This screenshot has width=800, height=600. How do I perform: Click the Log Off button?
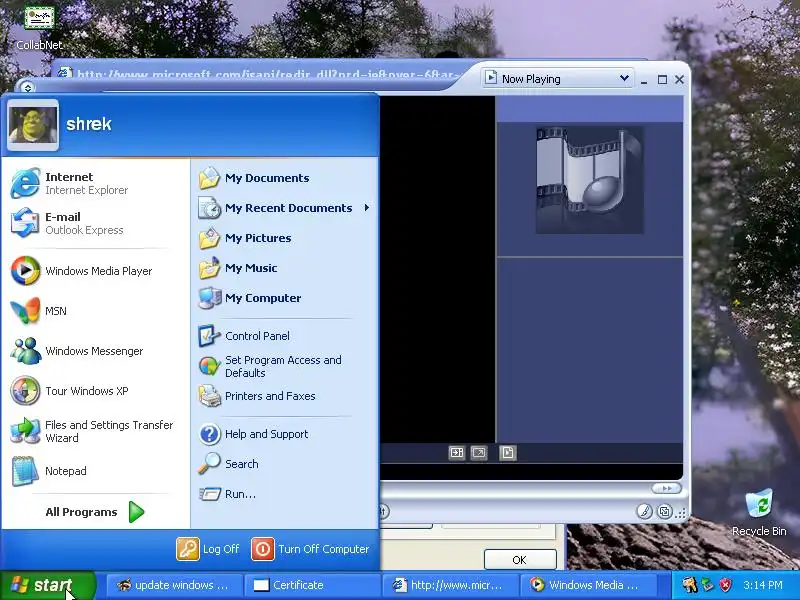click(208, 549)
